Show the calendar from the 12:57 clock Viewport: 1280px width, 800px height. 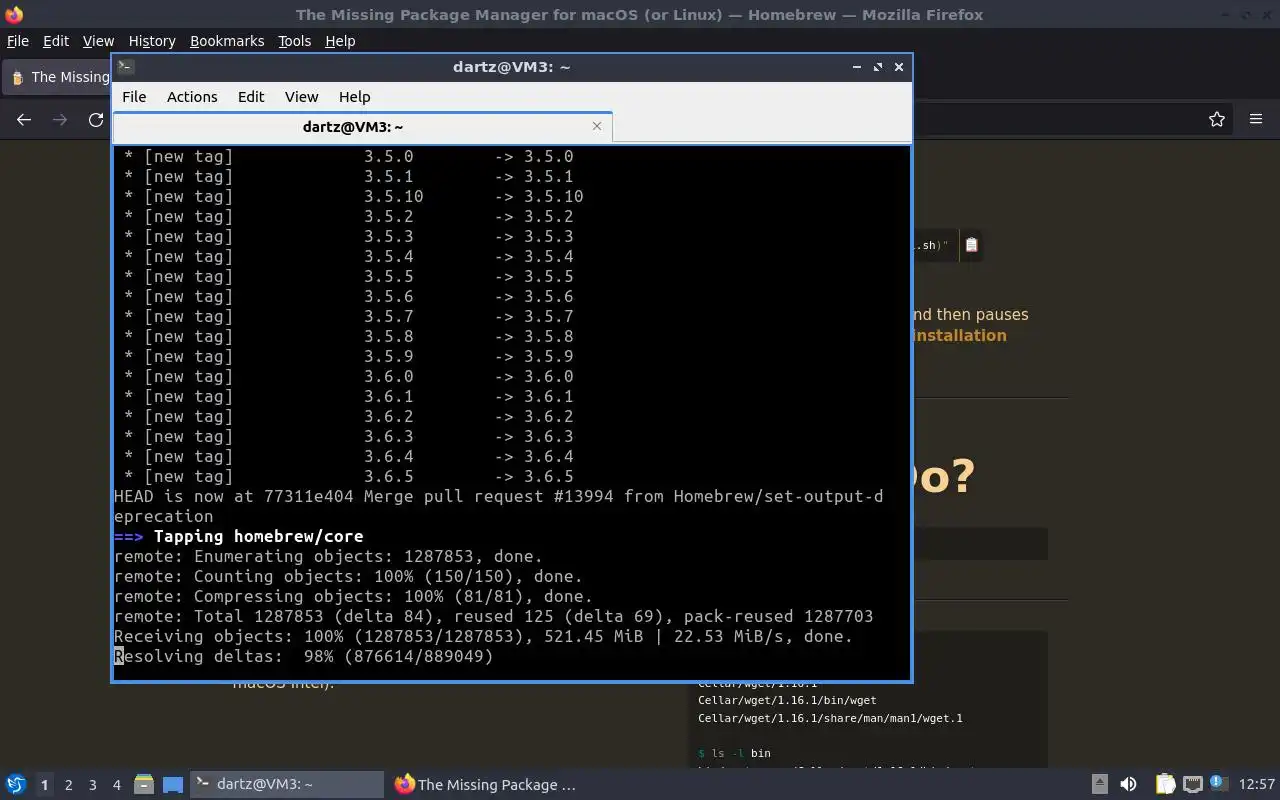coord(1257,785)
